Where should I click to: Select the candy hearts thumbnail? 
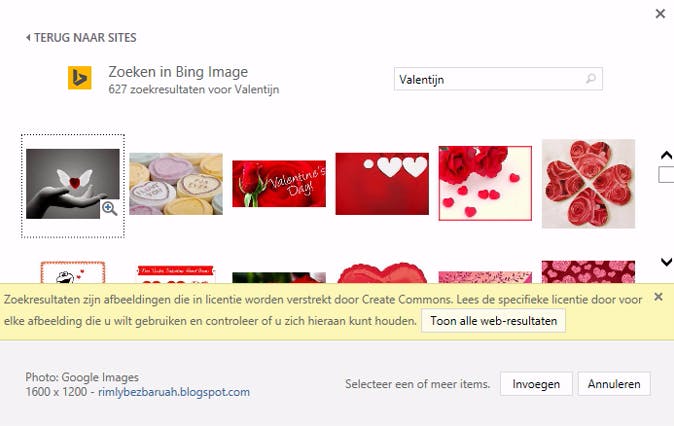[x=176, y=184]
